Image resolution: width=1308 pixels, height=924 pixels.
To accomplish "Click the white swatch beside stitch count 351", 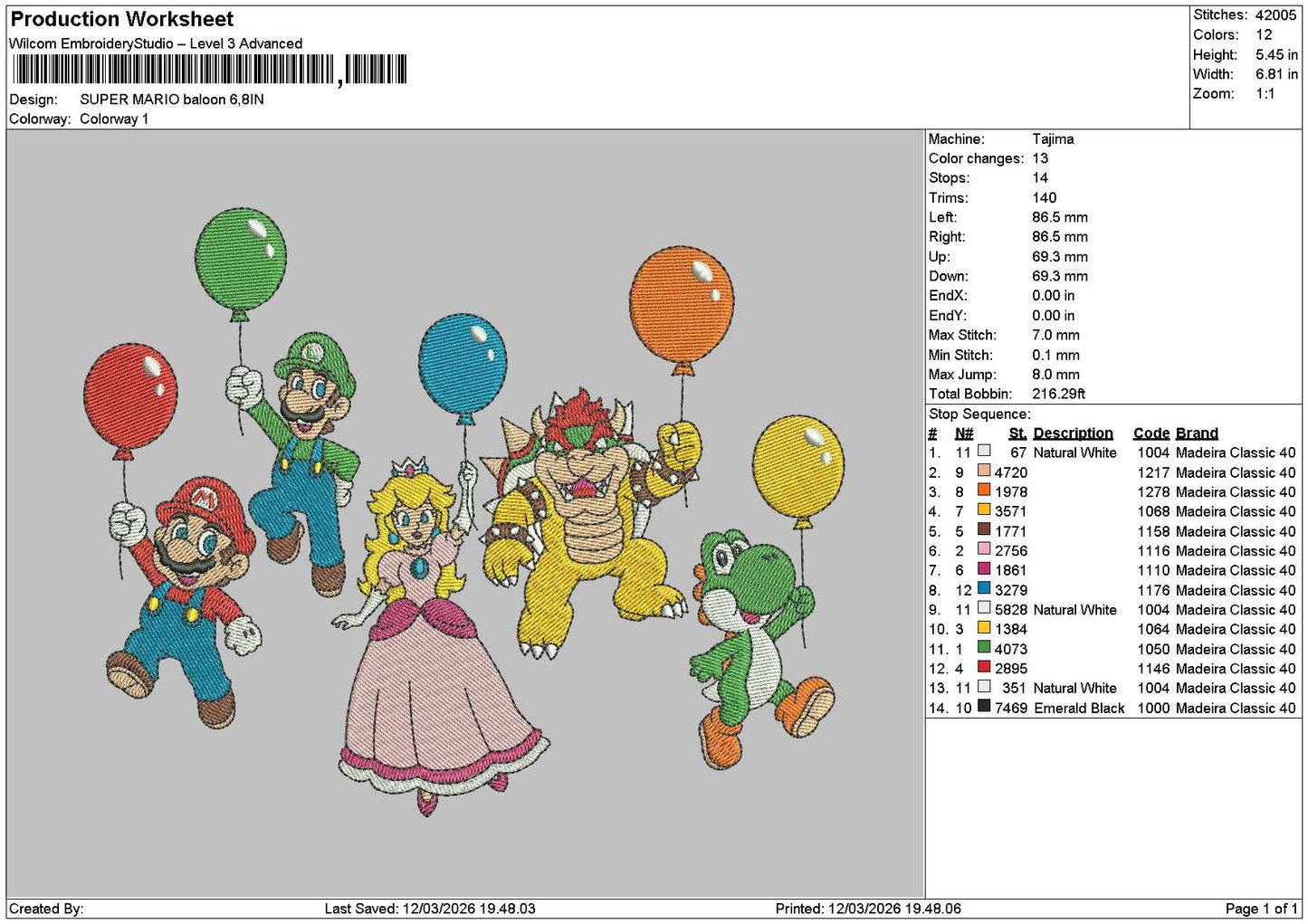I will 984,686.
